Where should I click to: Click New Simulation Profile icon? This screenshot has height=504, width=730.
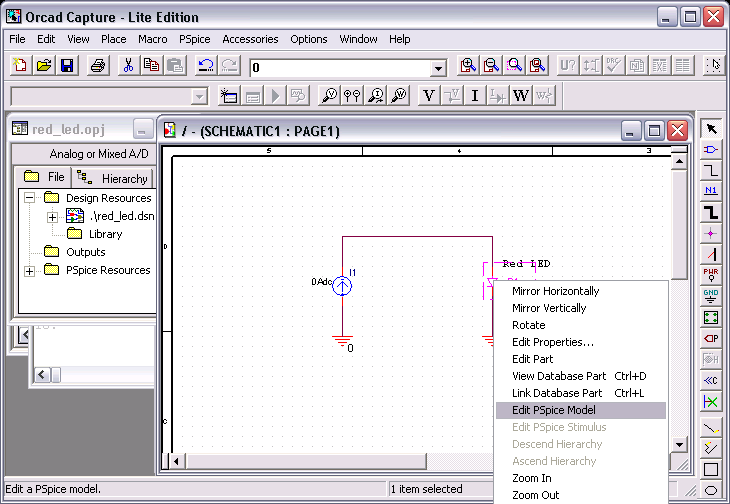[x=229, y=96]
